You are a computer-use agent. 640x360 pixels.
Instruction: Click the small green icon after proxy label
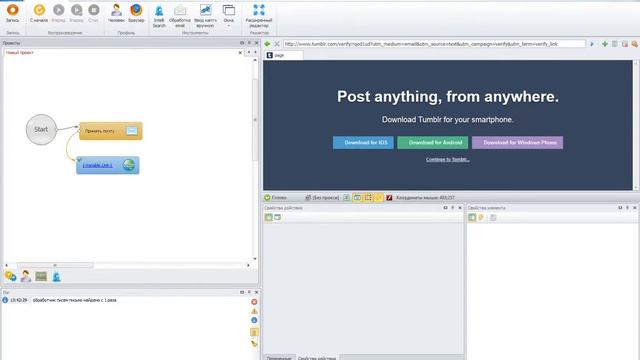click(x=347, y=198)
